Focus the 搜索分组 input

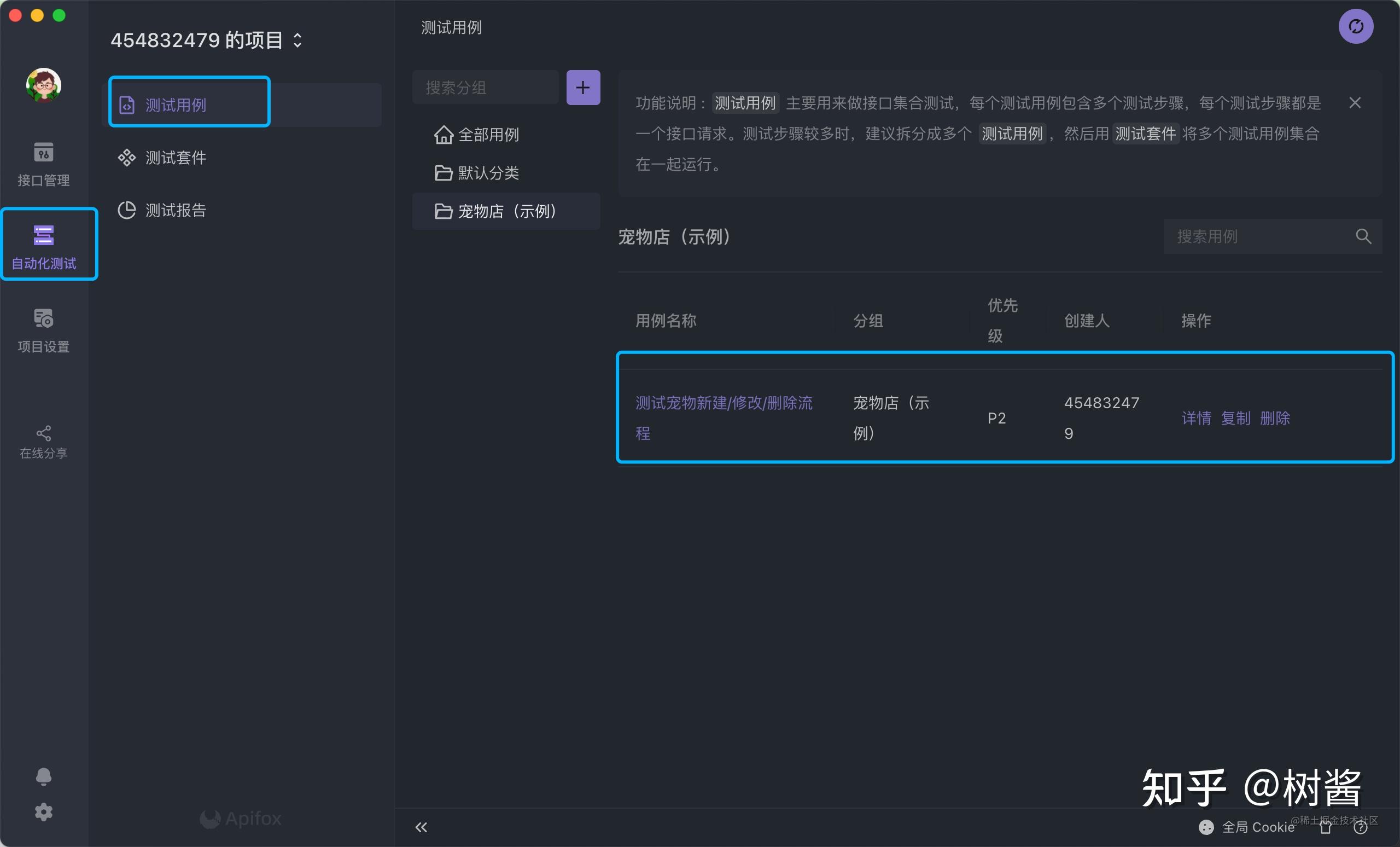(485, 88)
